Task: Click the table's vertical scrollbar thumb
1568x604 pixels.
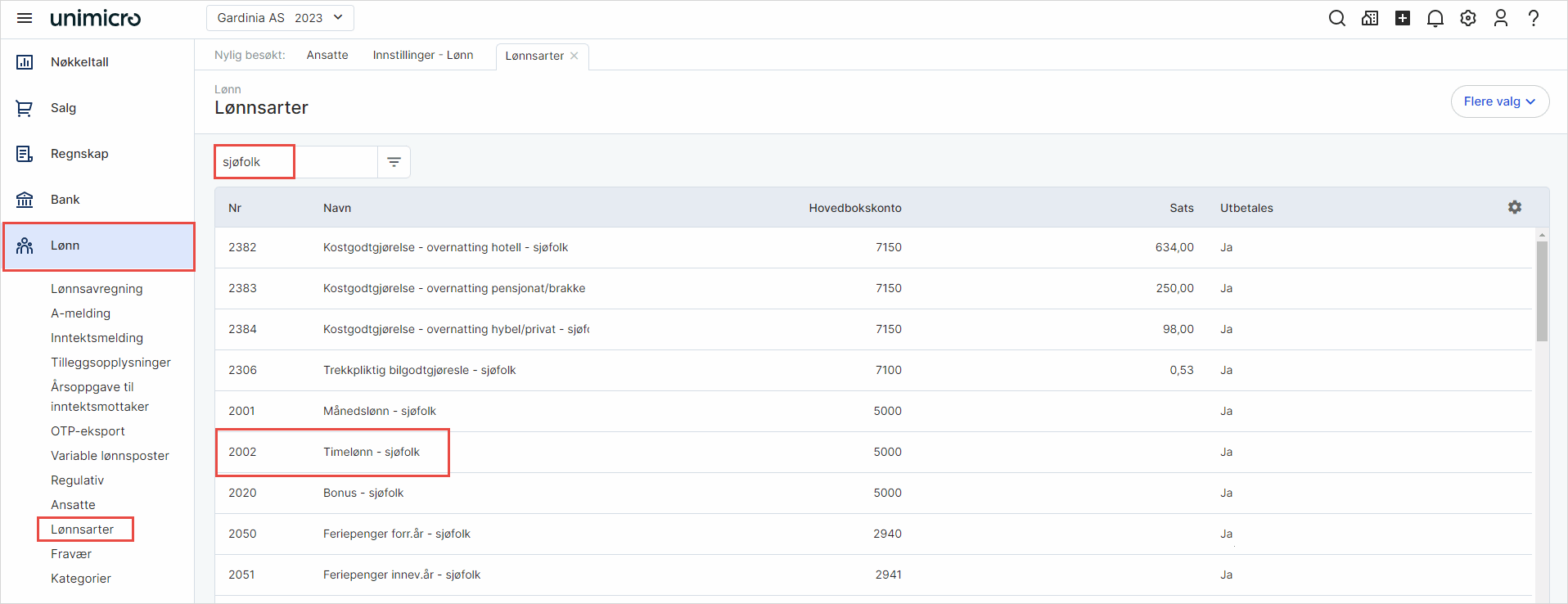Action: 1542,291
